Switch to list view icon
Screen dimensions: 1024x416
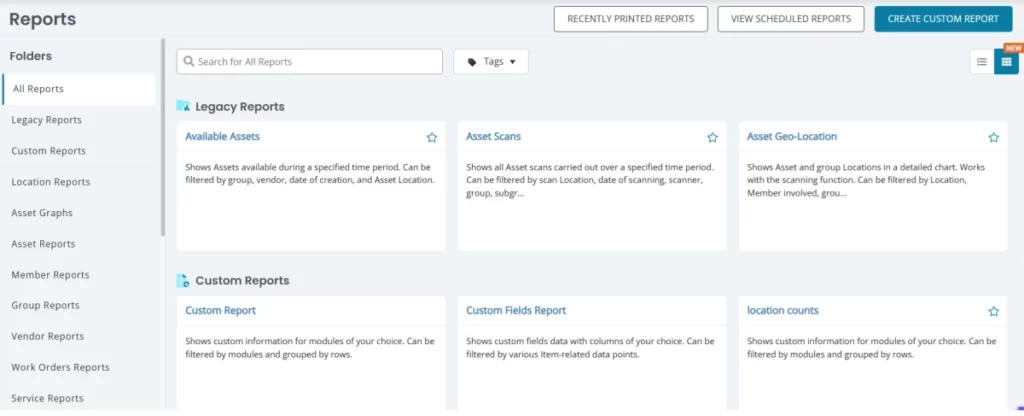pyautogui.click(x=982, y=62)
